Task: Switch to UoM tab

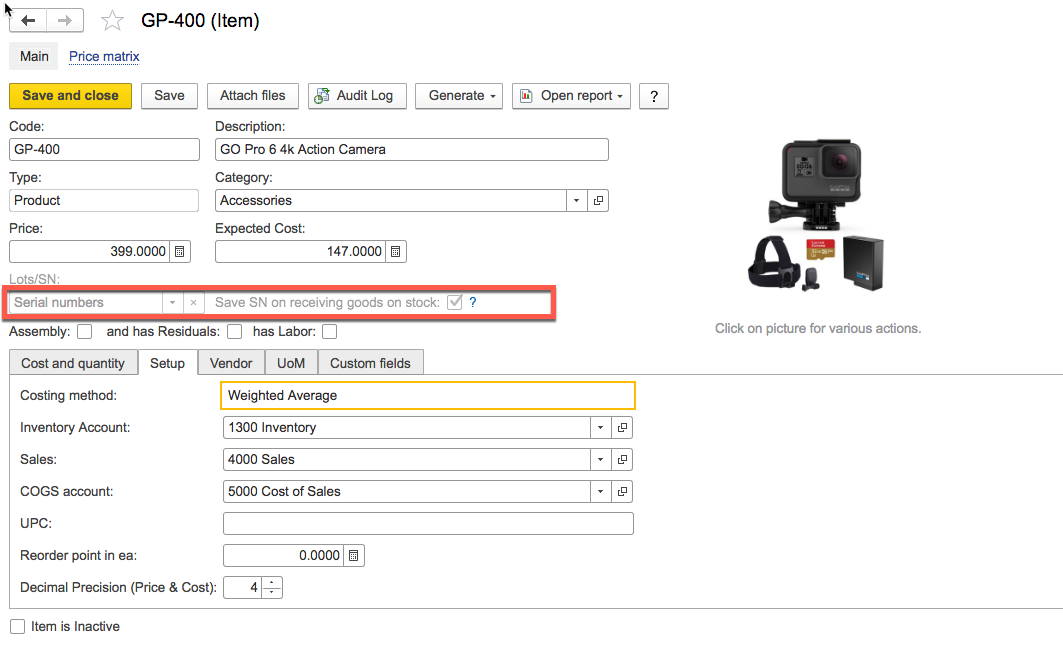Action: 291,363
